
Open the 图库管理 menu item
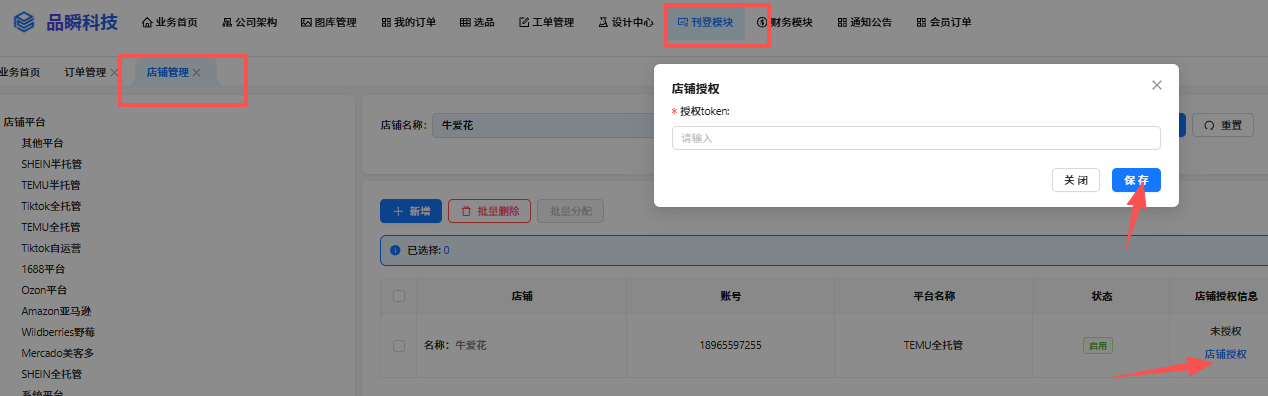[x=329, y=22]
